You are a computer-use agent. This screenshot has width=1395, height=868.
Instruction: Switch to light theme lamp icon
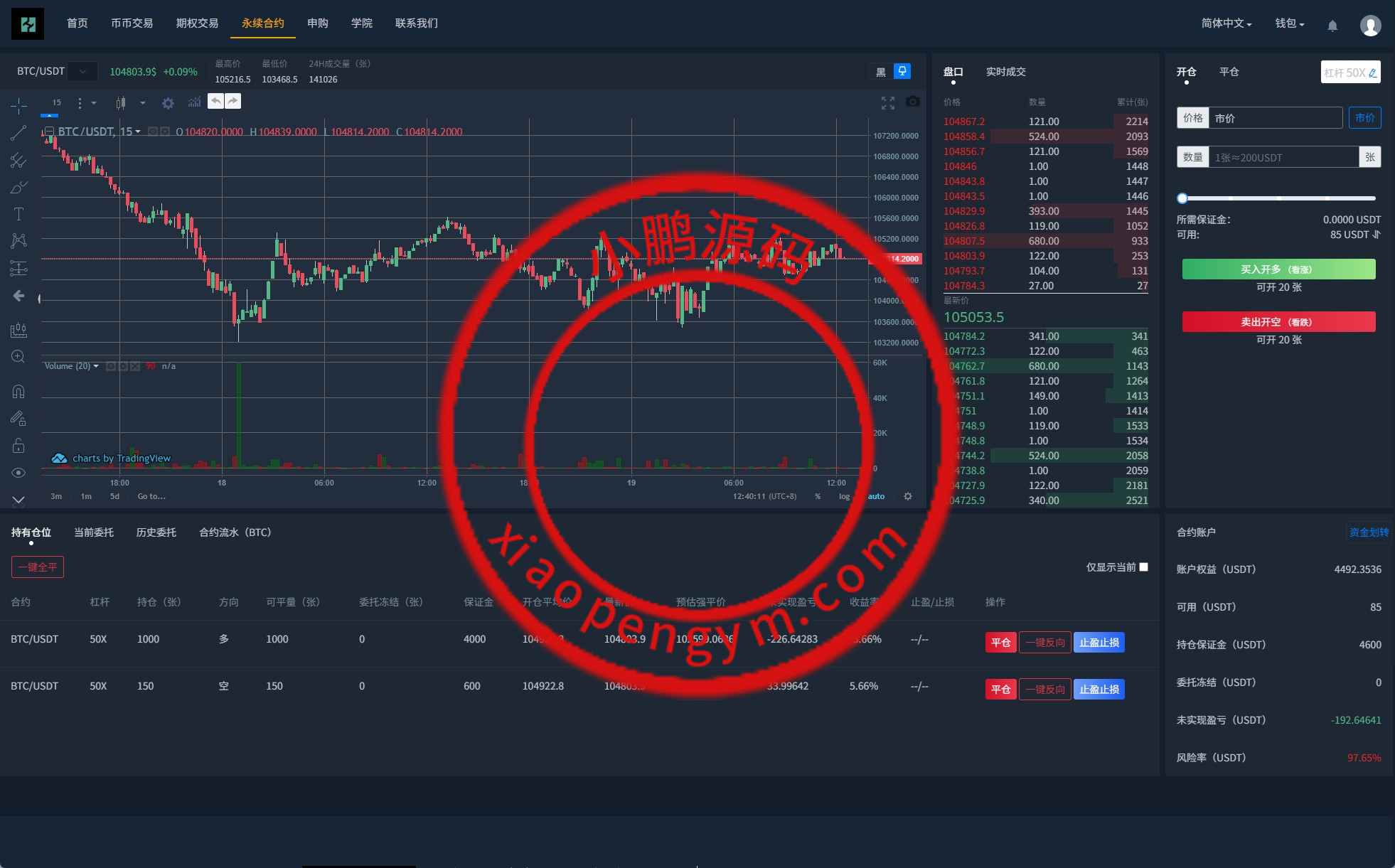click(902, 71)
